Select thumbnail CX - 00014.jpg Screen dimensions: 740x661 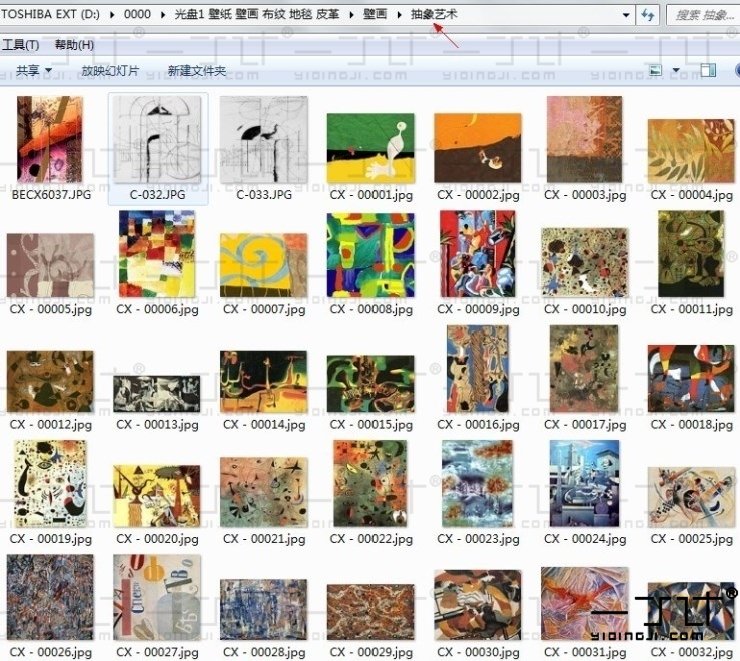263,381
